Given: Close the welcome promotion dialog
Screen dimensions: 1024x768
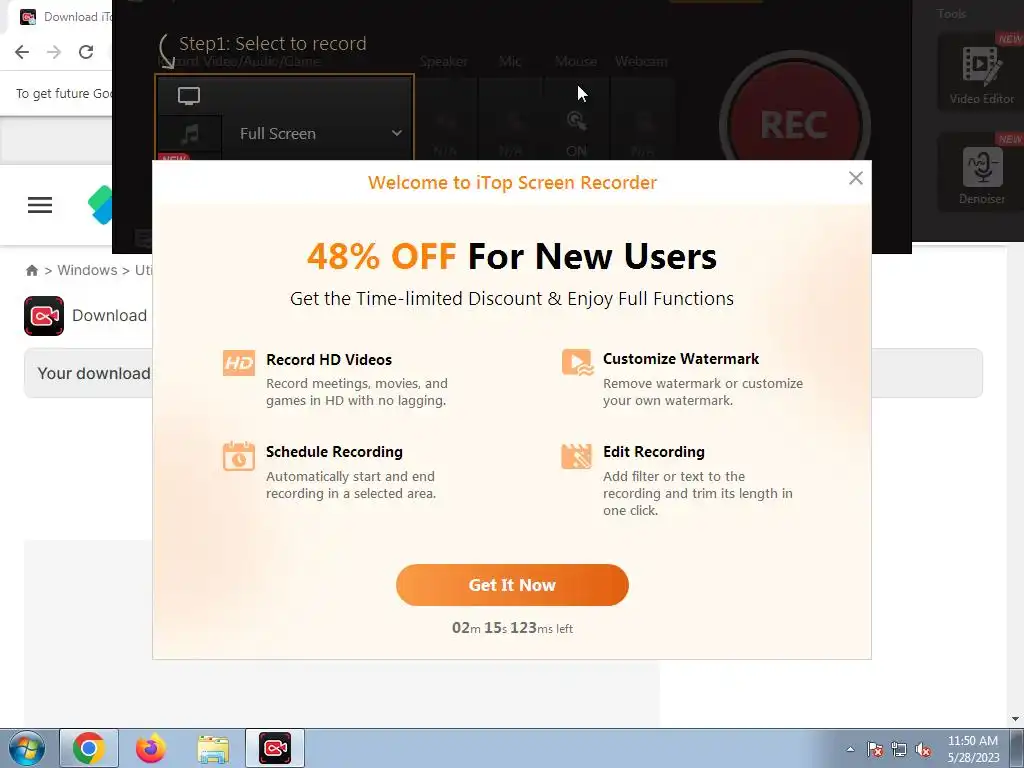Looking at the screenshot, I should [x=856, y=178].
